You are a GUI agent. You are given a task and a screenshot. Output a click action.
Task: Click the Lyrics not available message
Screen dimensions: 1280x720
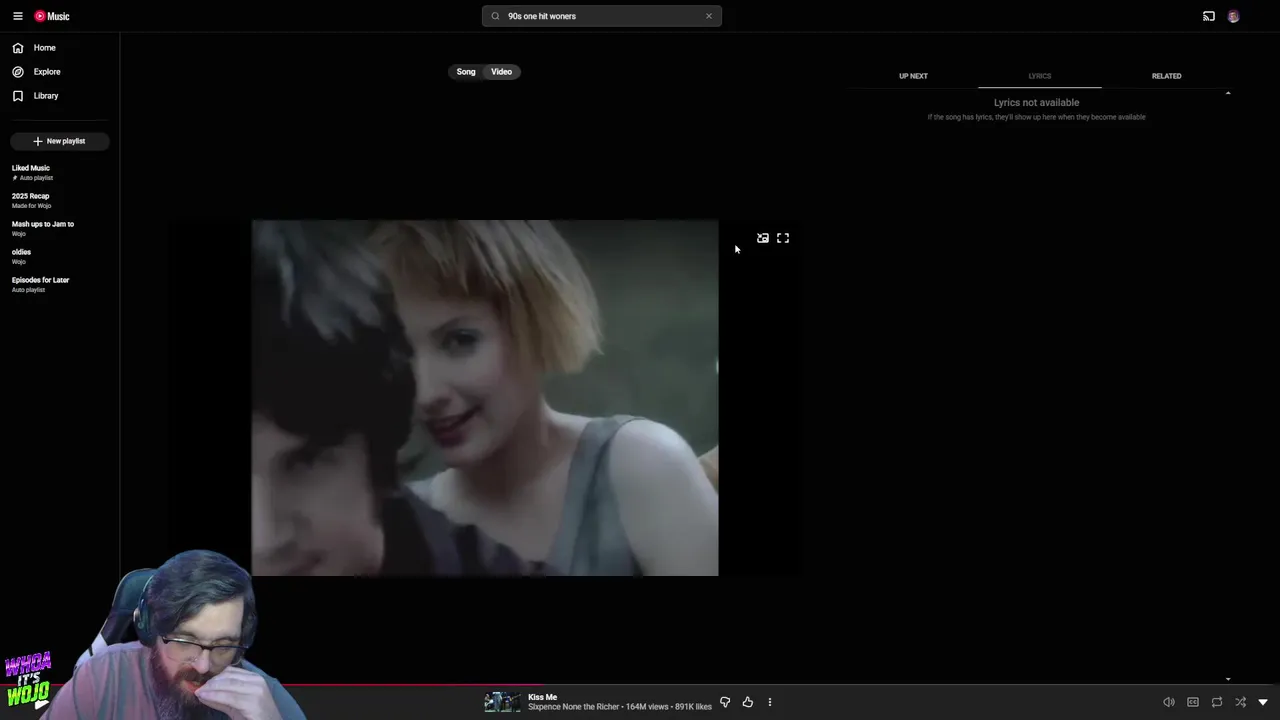(x=1036, y=103)
